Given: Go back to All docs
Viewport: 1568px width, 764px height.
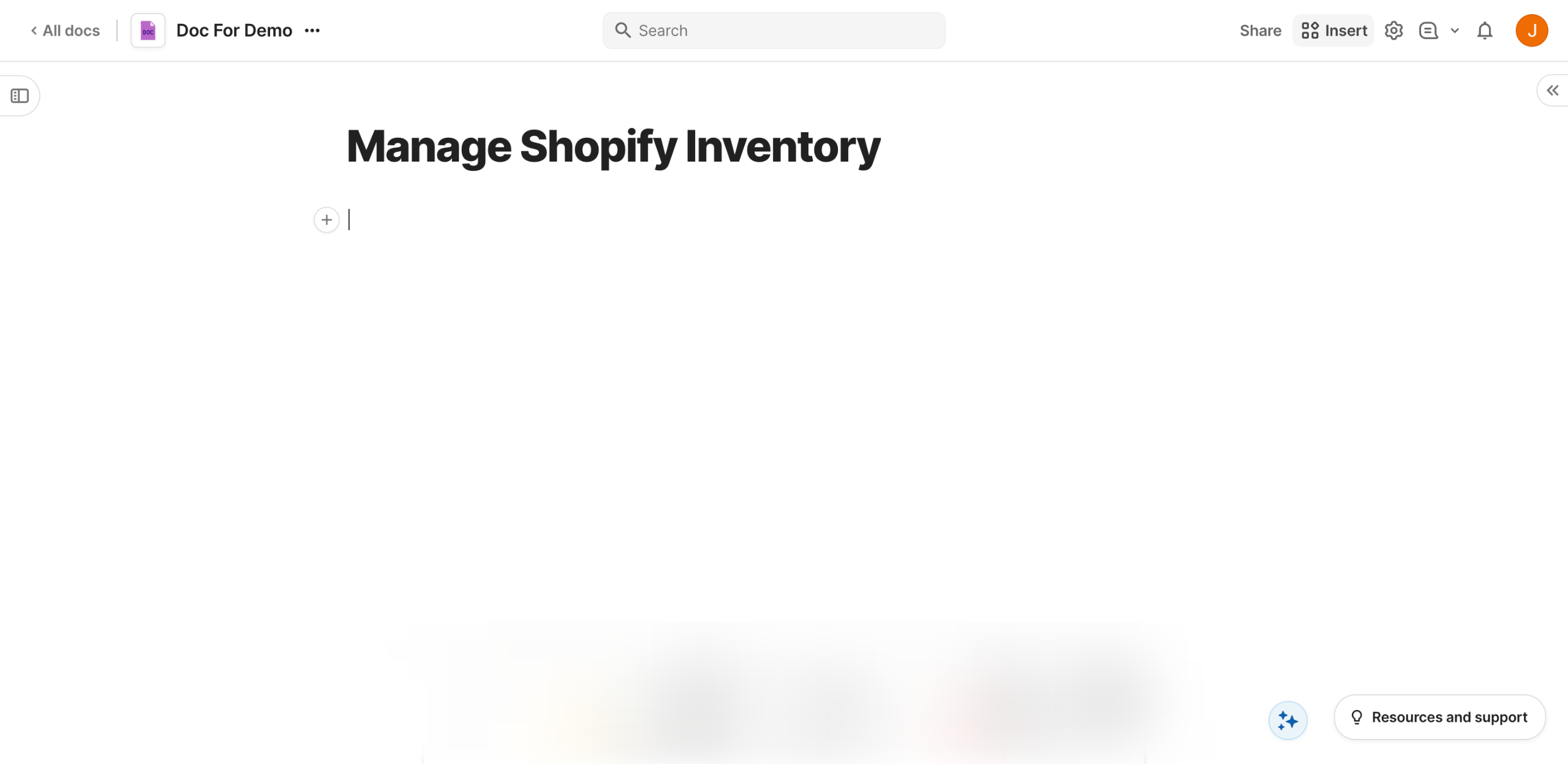Looking at the screenshot, I should pyautogui.click(x=65, y=31).
